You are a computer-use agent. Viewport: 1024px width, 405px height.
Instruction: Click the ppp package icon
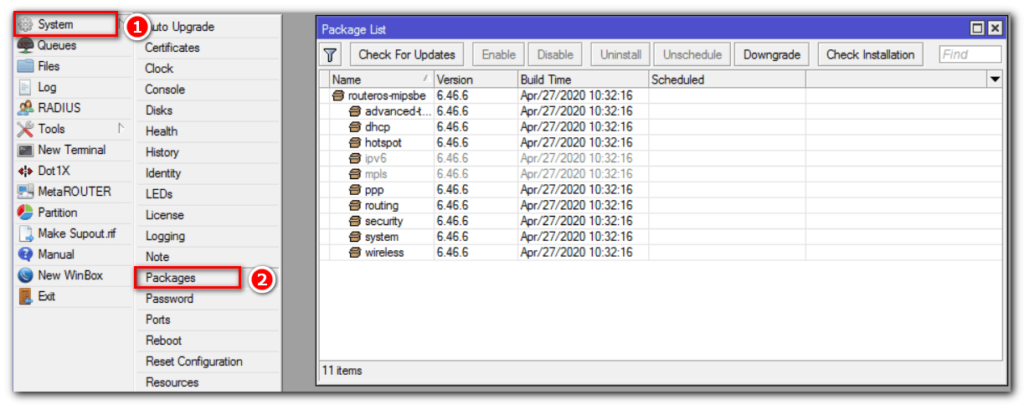pyautogui.click(x=355, y=190)
